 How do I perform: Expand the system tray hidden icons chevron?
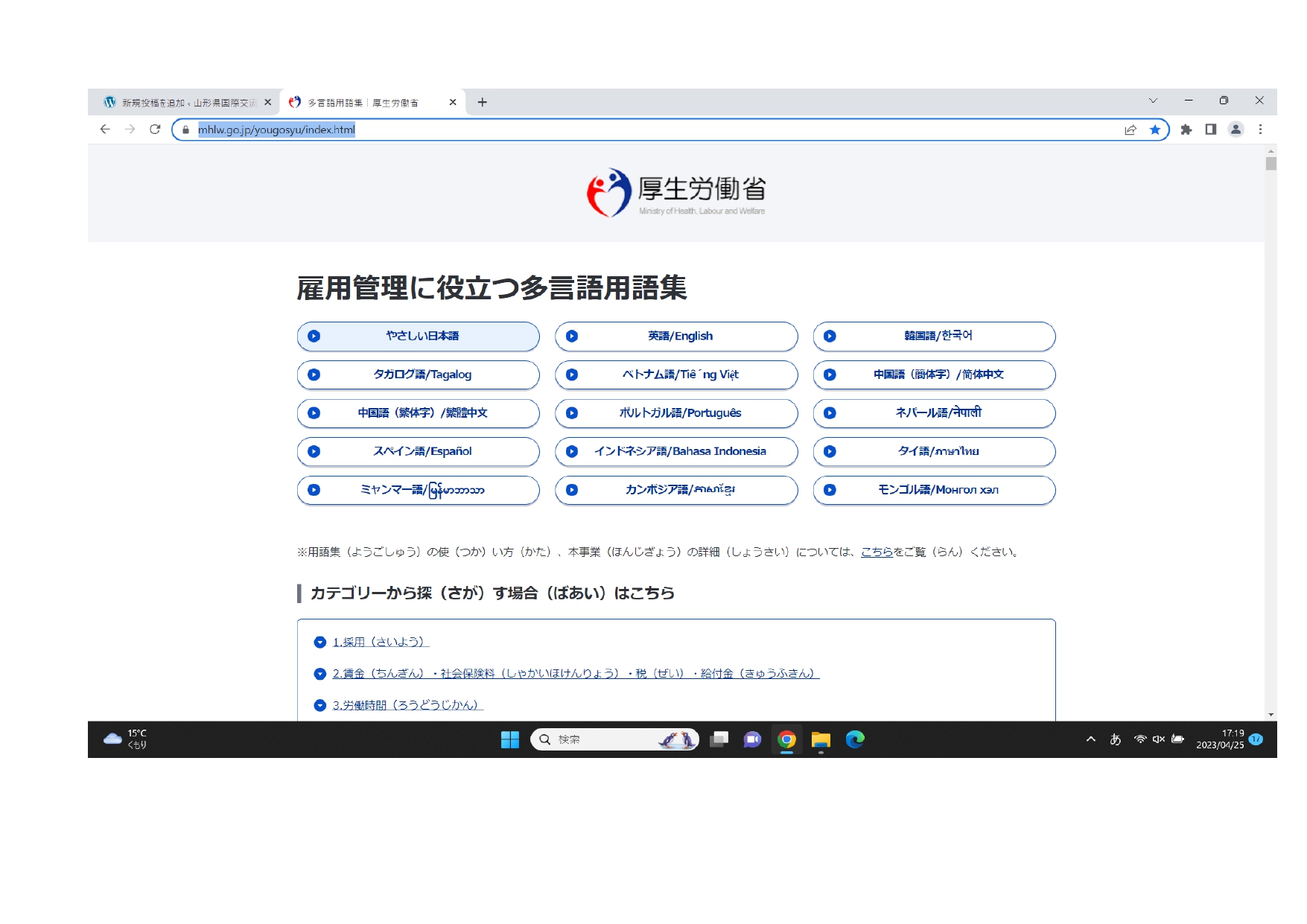(1091, 739)
